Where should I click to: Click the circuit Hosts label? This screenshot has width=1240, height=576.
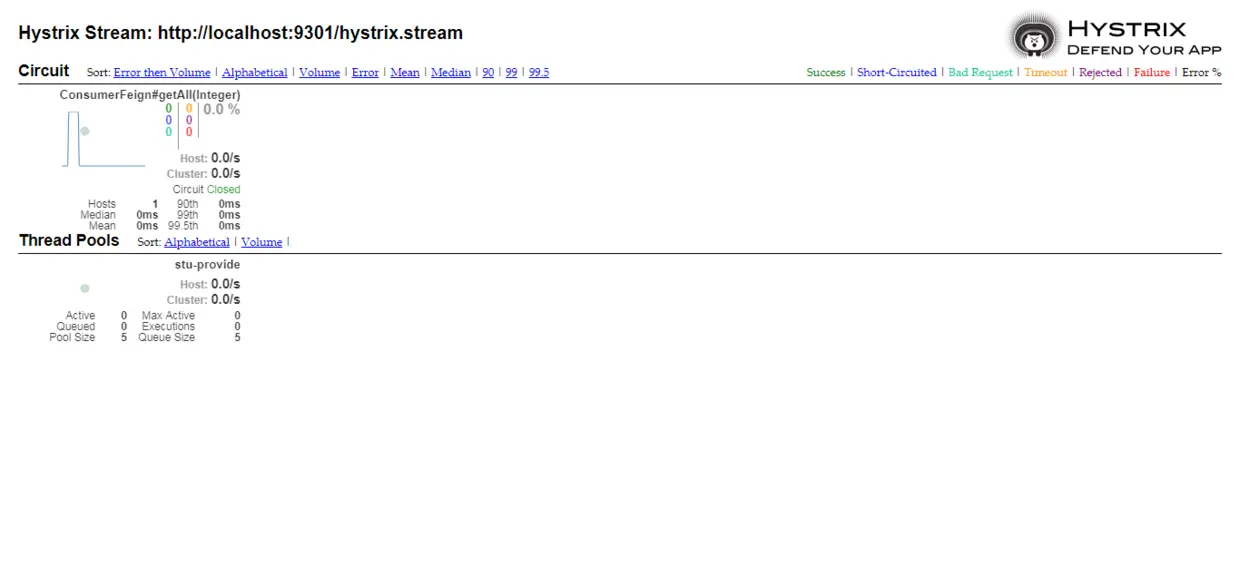click(102, 204)
